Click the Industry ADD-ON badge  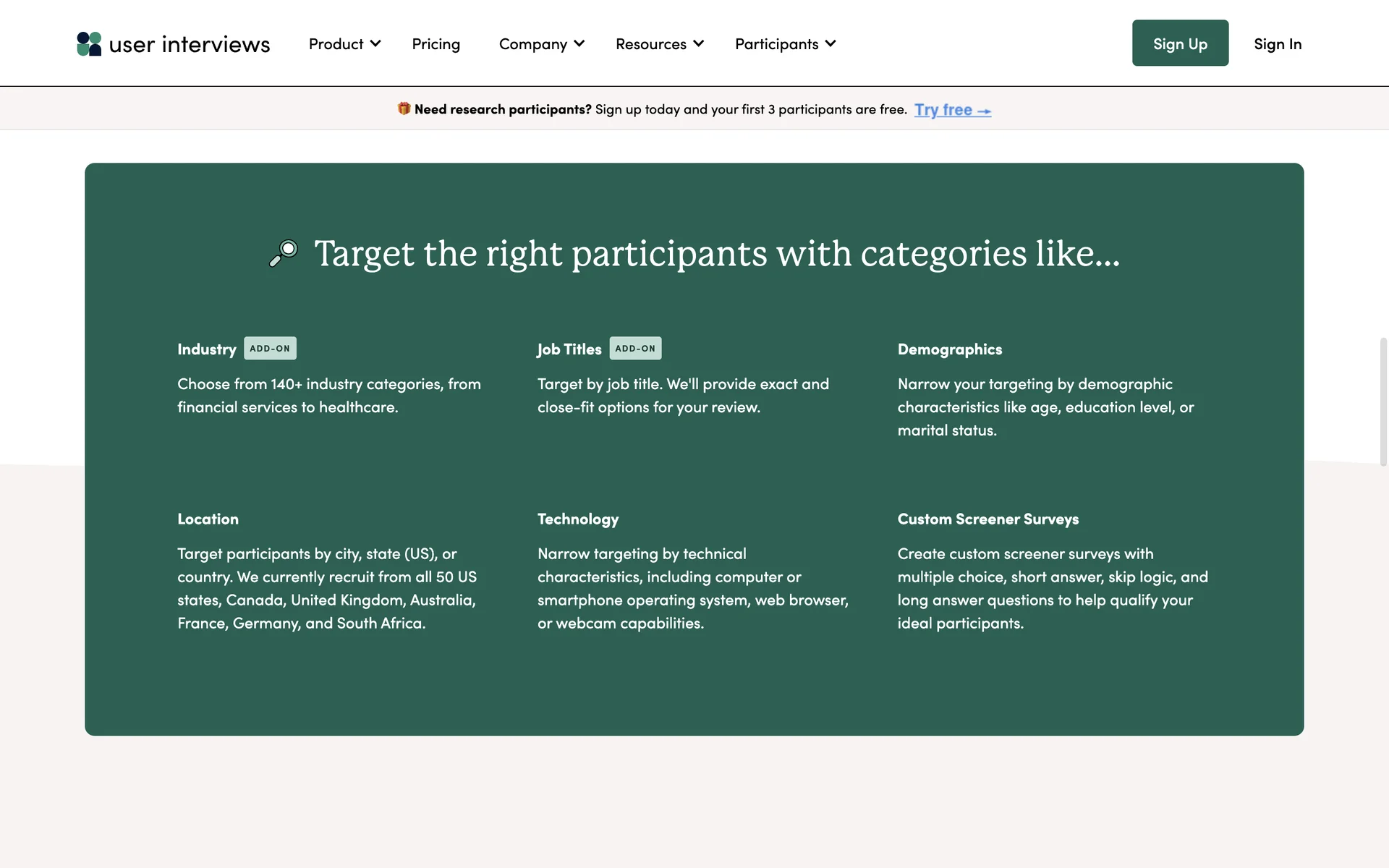(270, 348)
